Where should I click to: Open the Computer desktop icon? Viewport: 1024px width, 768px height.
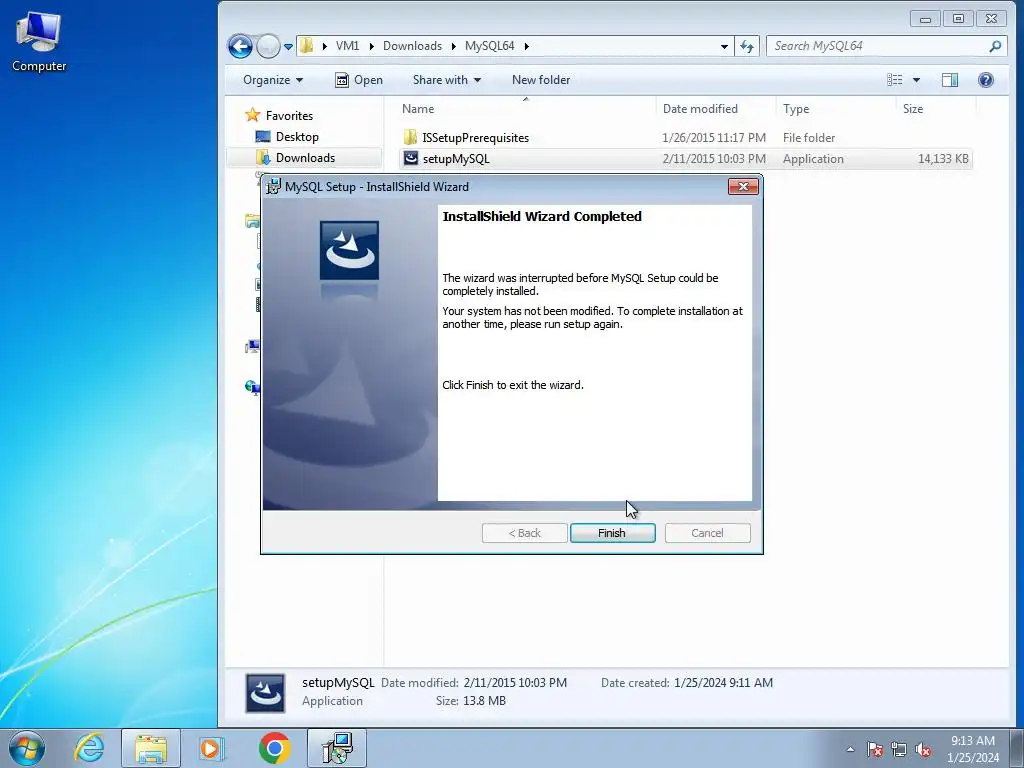click(39, 41)
